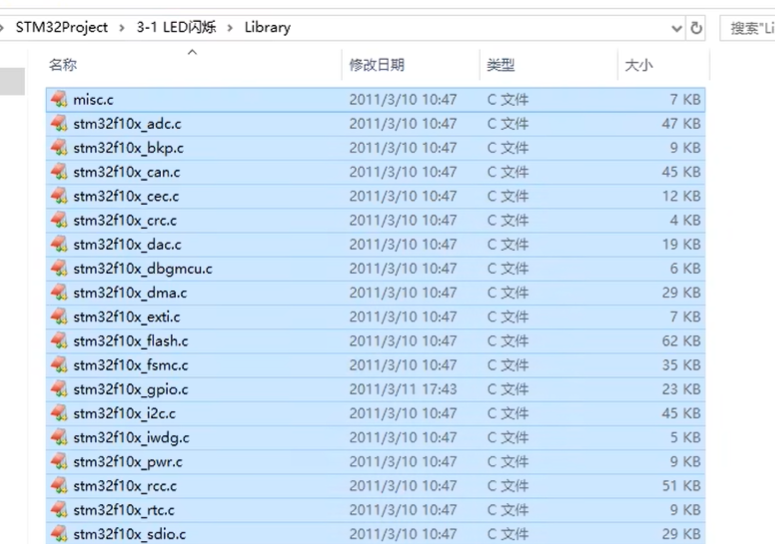Select the file name stm32f10x_fsmc.c

(130, 365)
